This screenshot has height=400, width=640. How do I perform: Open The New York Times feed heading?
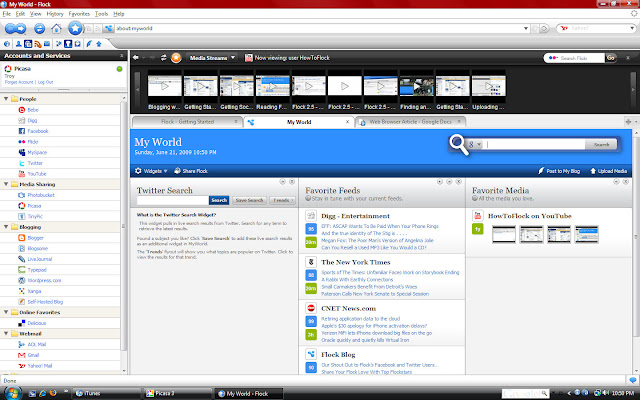(356, 262)
